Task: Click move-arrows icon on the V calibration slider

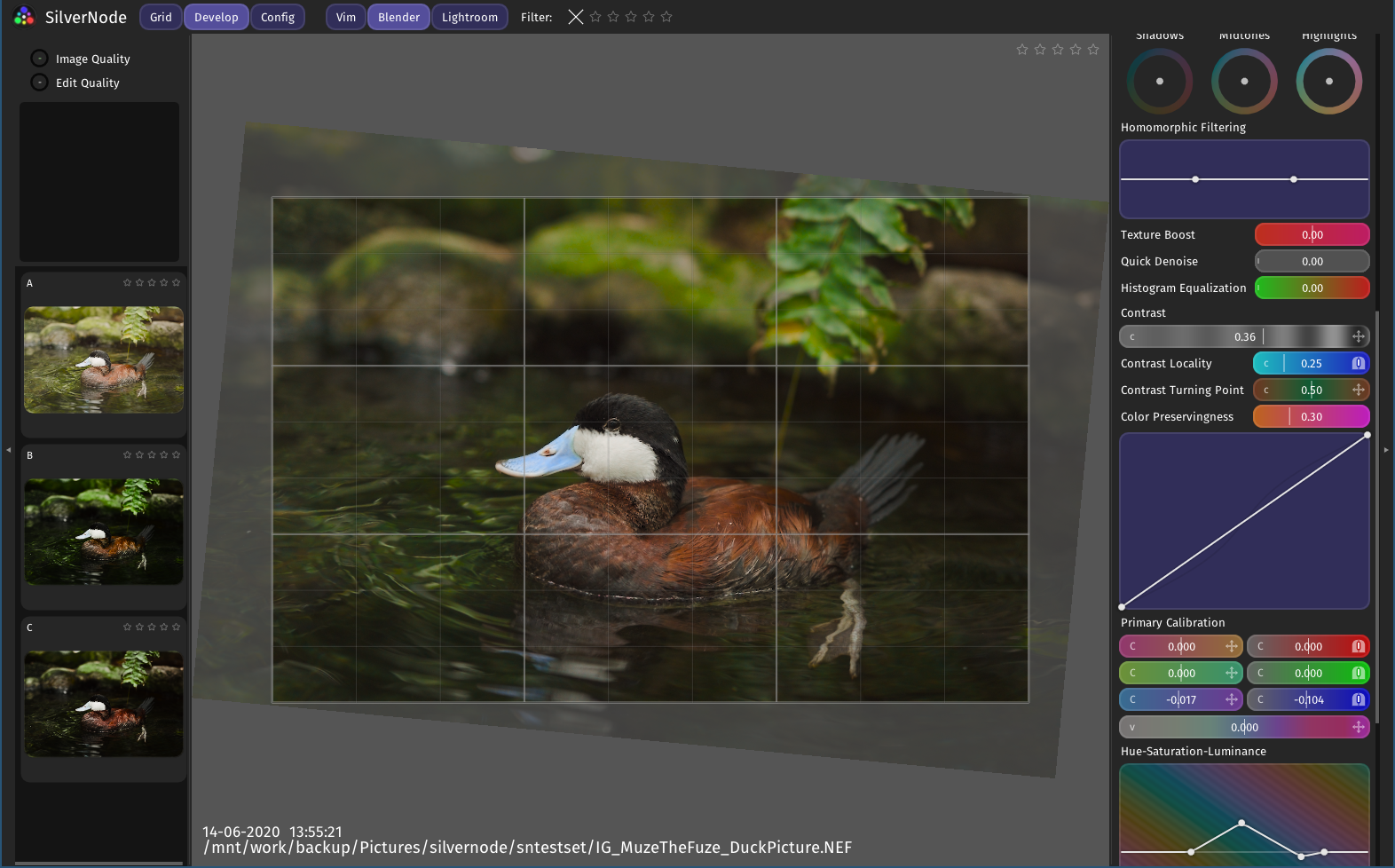Action: 1358,727
